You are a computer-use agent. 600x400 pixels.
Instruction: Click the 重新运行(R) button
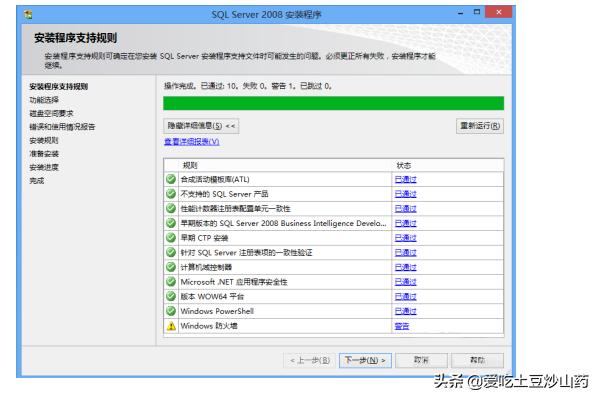480,126
